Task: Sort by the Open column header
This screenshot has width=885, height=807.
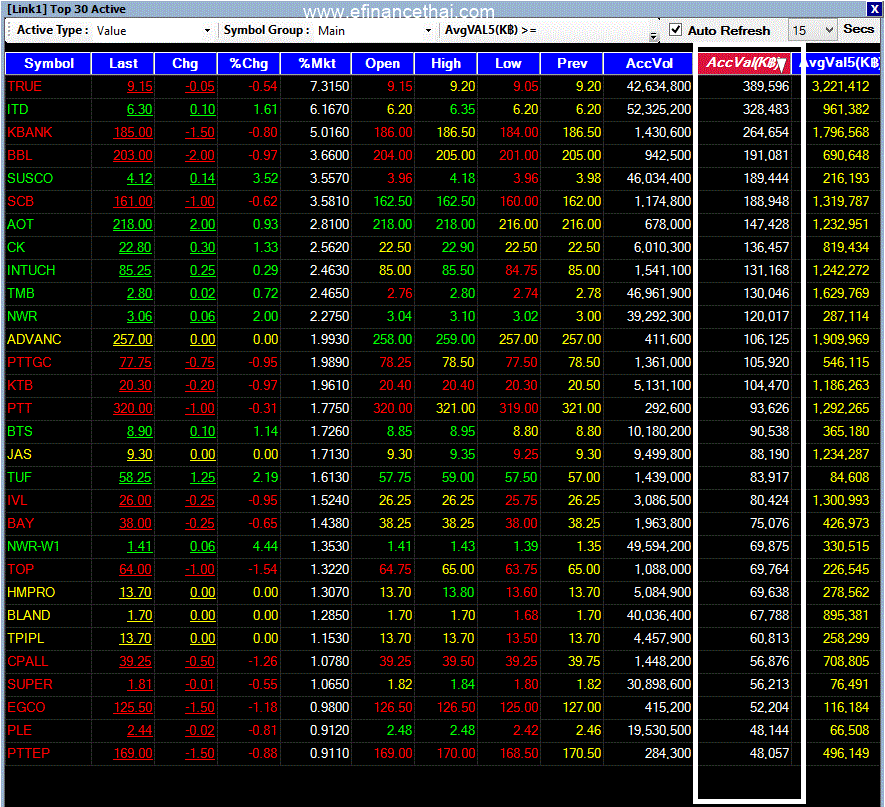Action: pos(383,63)
